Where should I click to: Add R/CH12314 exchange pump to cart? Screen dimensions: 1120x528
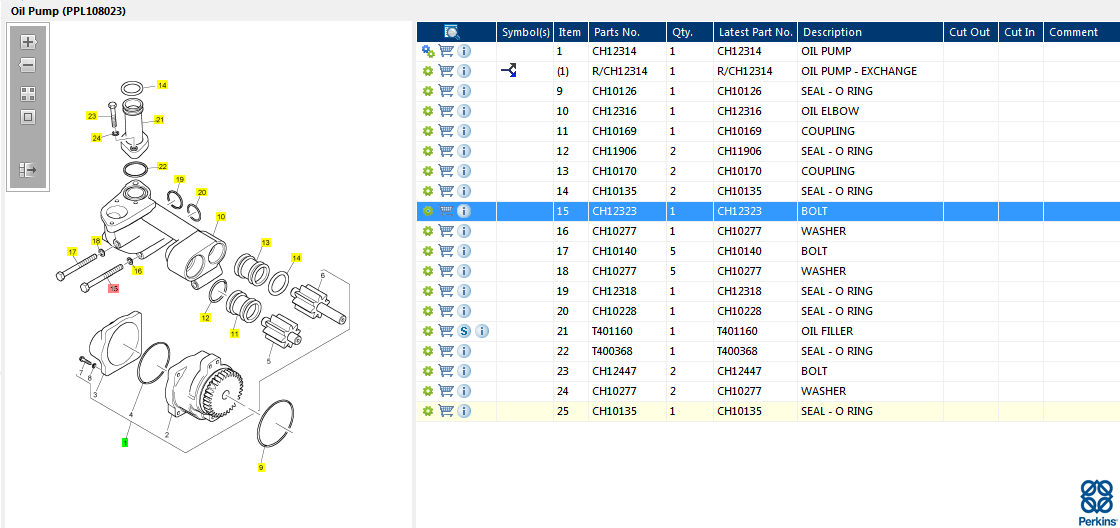446,71
